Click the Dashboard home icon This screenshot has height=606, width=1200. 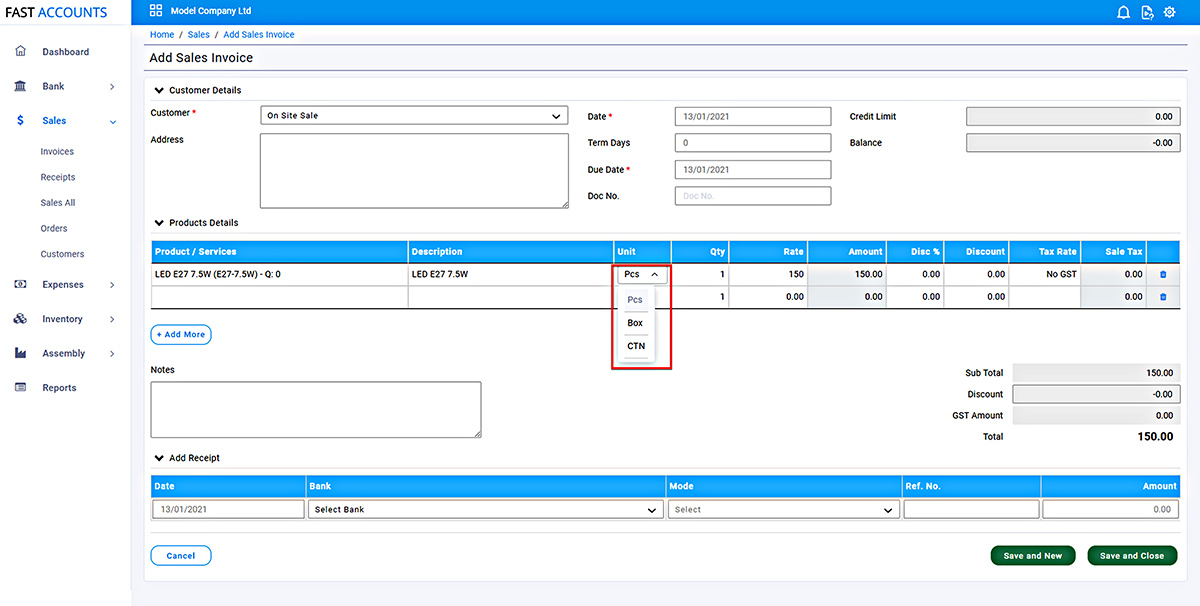click(21, 51)
